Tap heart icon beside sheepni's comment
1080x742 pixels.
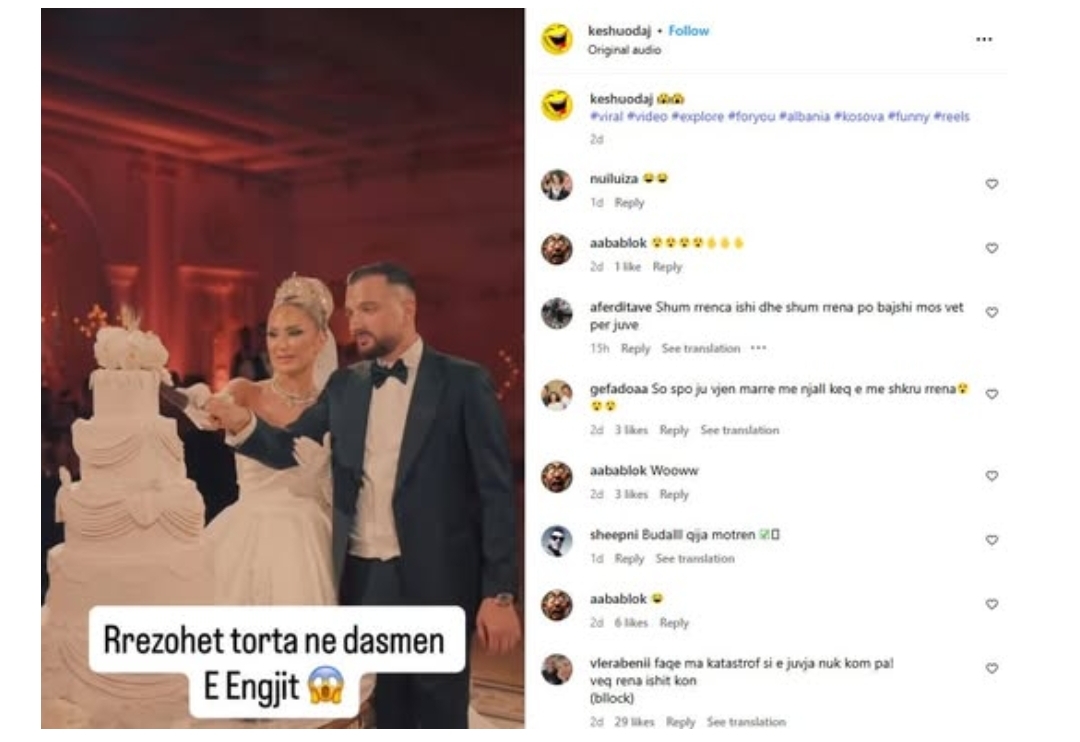click(x=991, y=540)
